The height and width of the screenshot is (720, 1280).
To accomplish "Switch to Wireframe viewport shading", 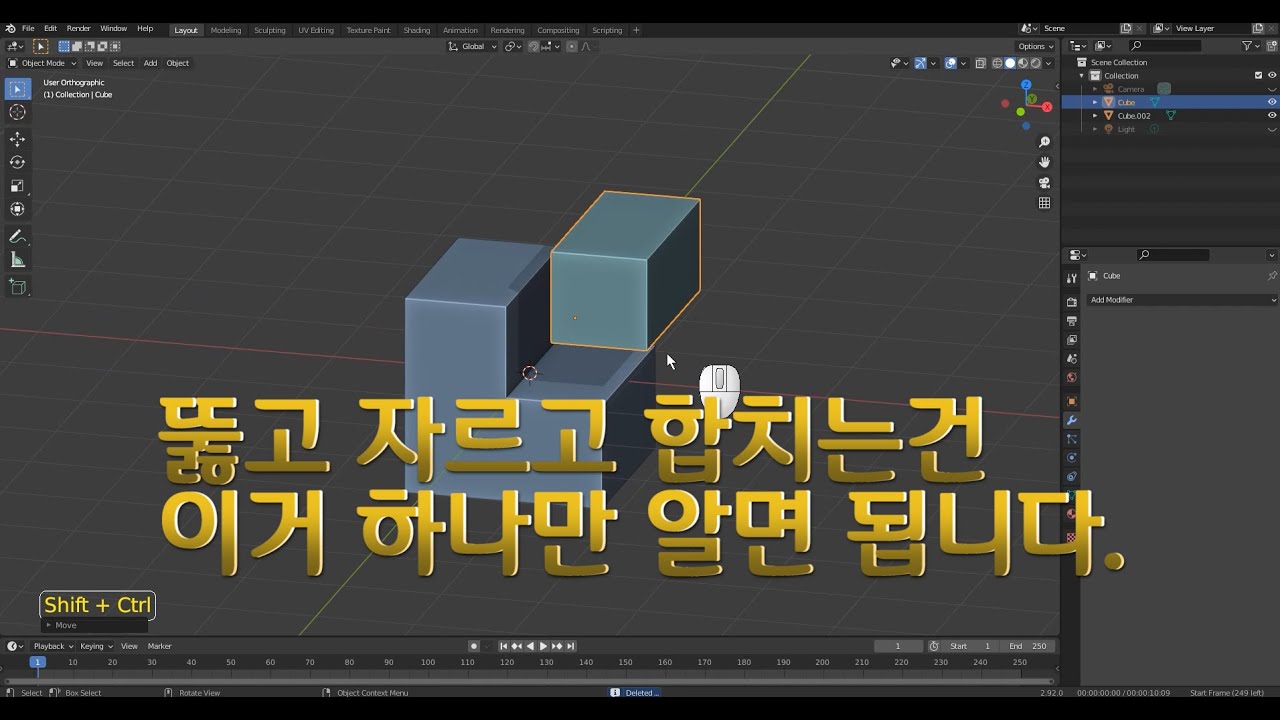I will [x=997, y=63].
